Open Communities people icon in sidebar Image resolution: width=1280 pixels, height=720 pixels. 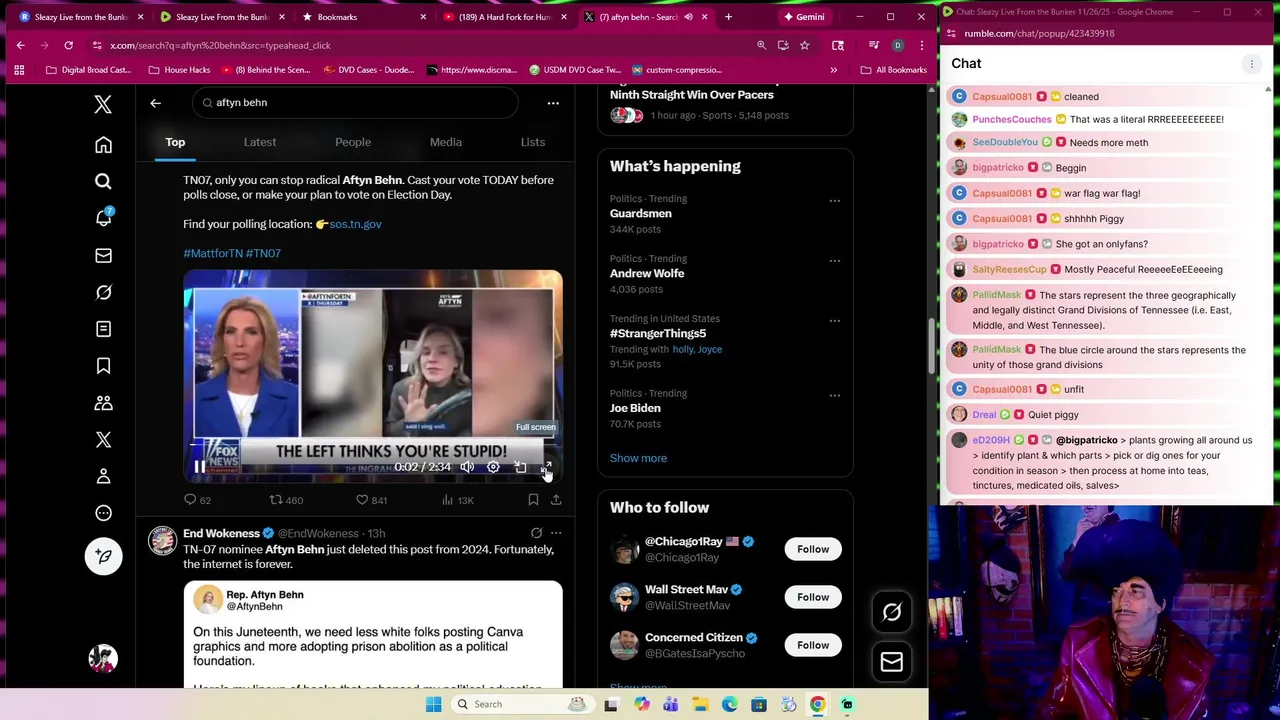point(103,403)
